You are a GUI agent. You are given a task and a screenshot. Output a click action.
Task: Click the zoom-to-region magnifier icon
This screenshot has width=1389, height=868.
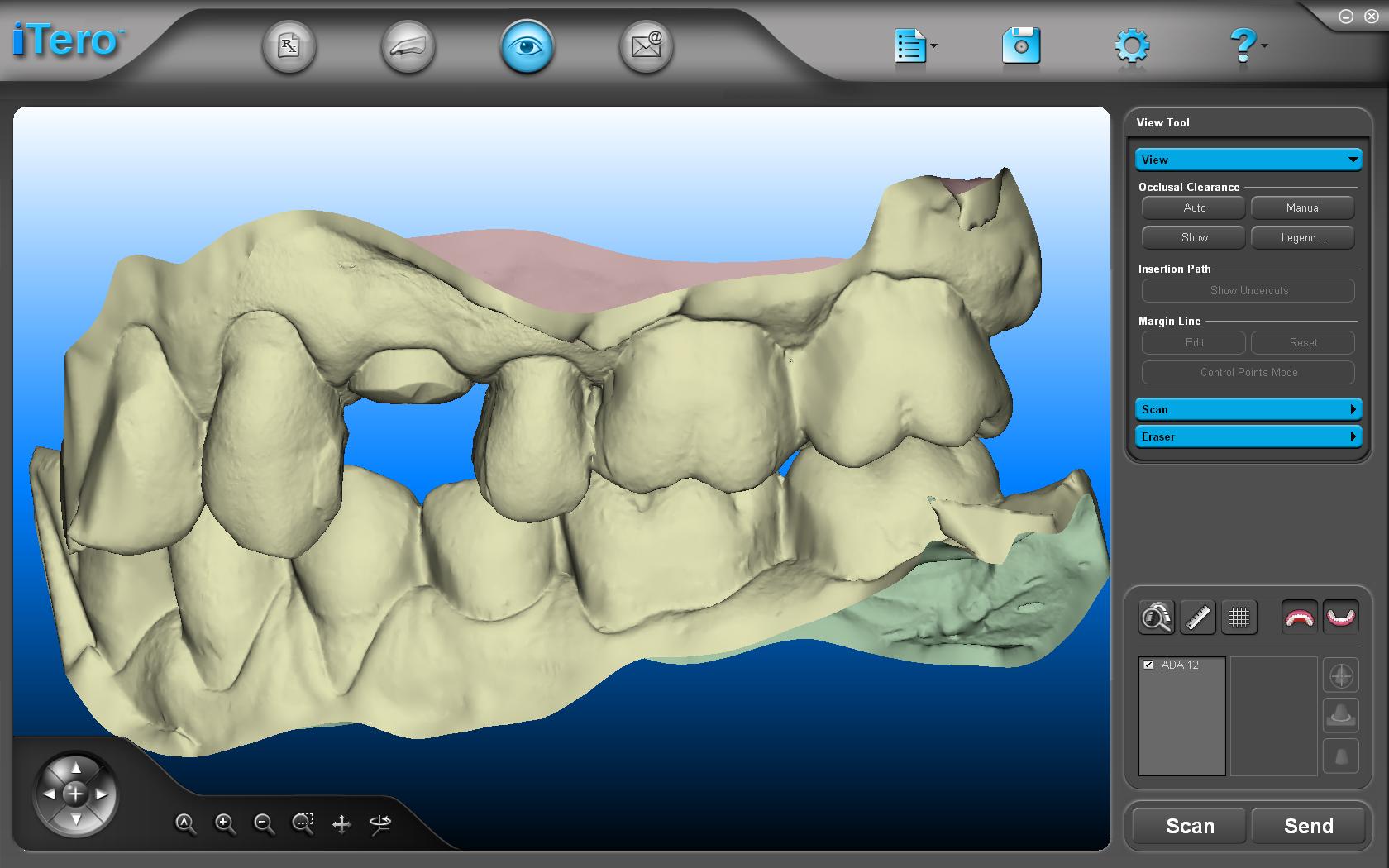click(x=303, y=823)
